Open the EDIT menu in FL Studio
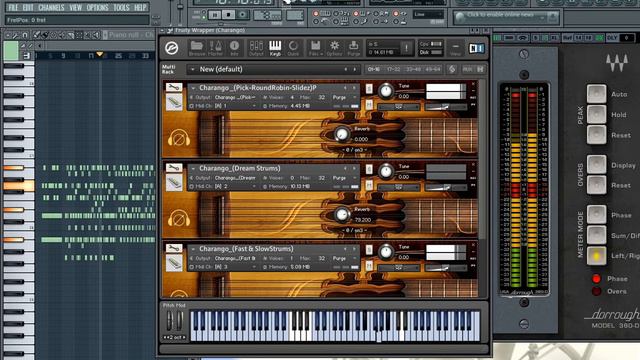The image size is (640, 360). [28, 7]
